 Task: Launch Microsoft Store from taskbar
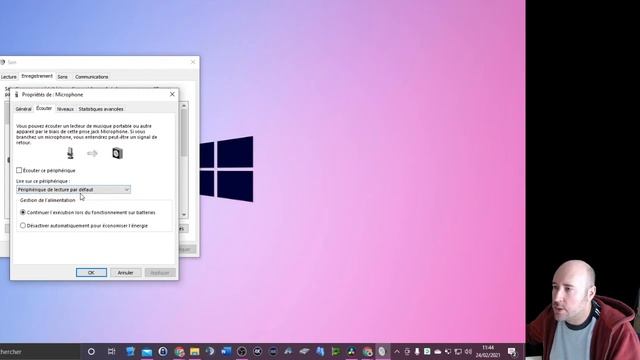[x=130, y=351]
